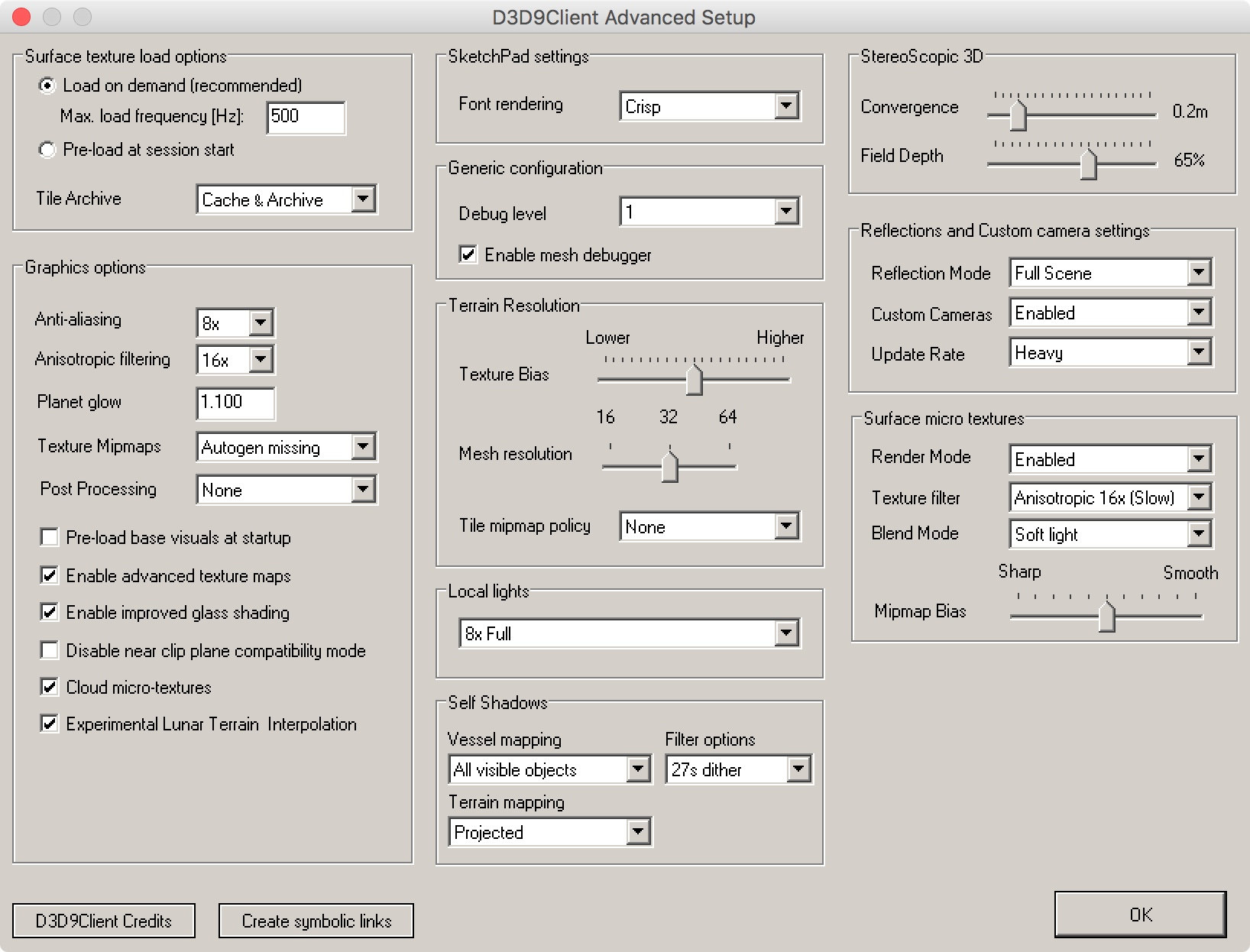
Task: Toggle Cloud micro-textures checkbox
Action: (49, 687)
